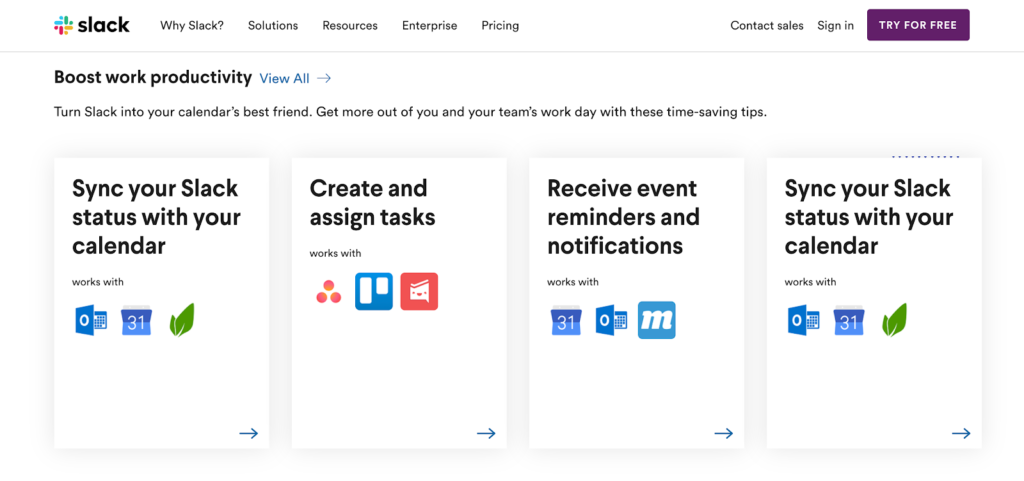Click the View All link

pos(284,78)
